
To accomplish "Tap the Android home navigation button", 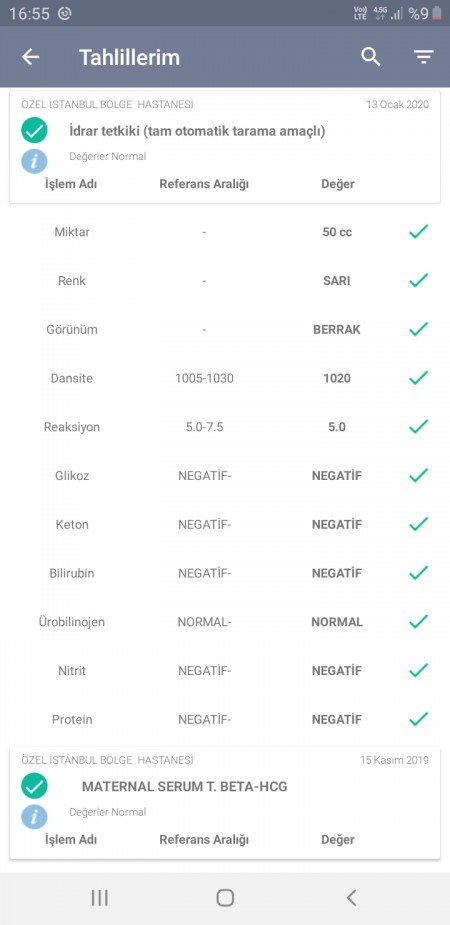I will [x=225, y=898].
